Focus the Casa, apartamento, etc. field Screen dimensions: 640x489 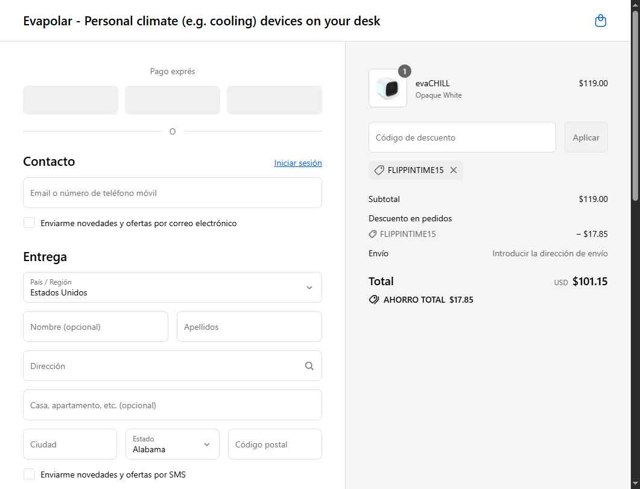coord(172,405)
